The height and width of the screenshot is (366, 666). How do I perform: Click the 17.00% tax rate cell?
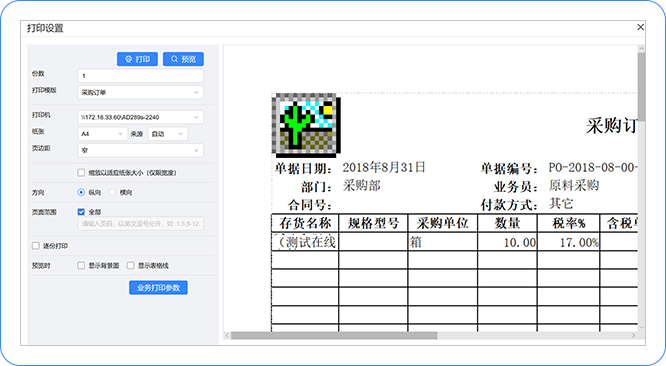click(568, 242)
